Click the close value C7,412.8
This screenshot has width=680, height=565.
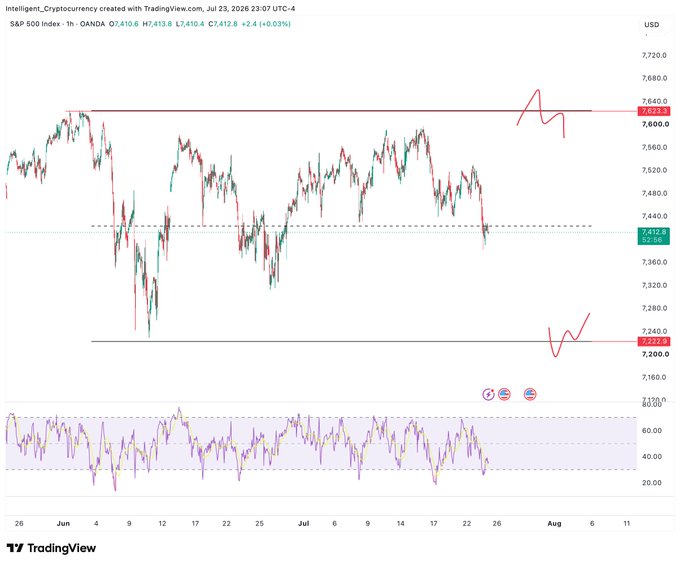(x=223, y=24)
